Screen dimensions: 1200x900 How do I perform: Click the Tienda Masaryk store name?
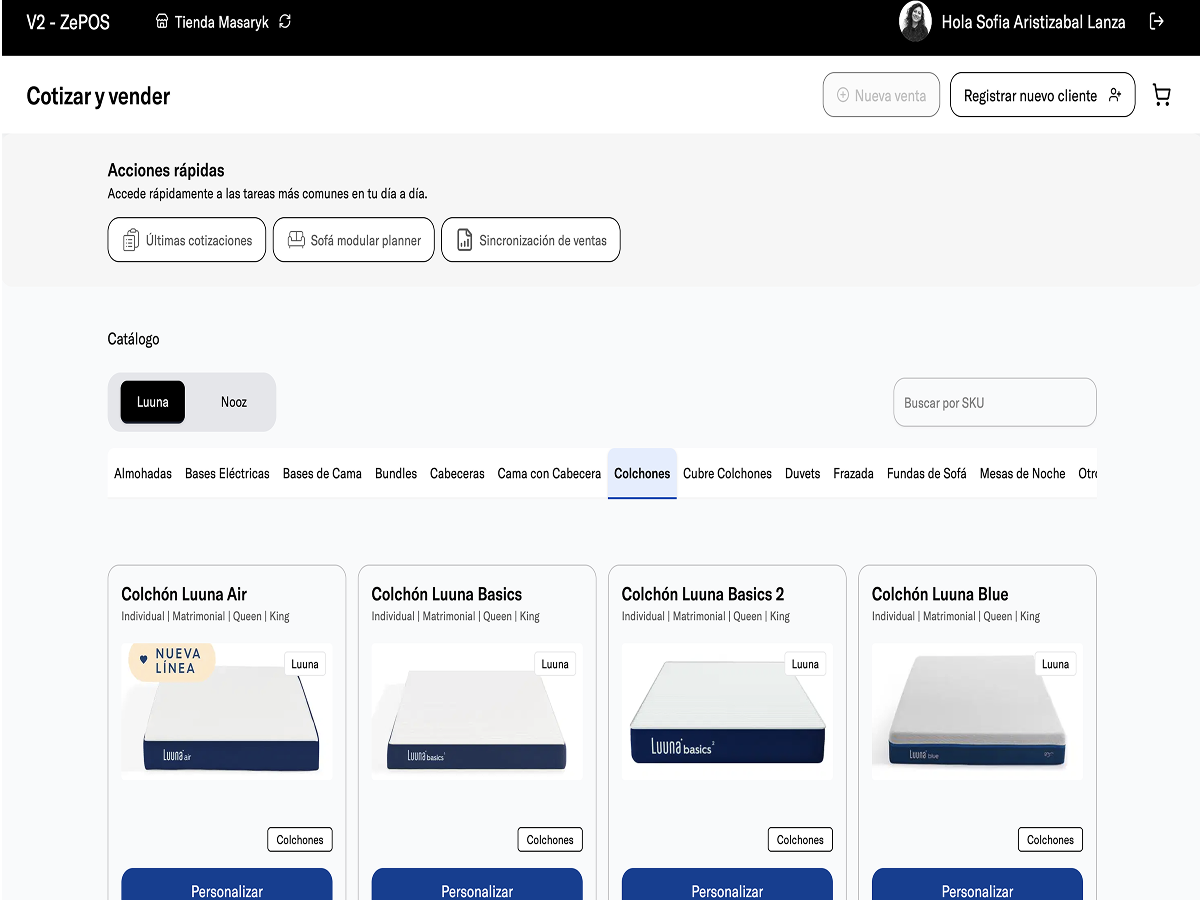pyautogui.click(x=222, y=21)
